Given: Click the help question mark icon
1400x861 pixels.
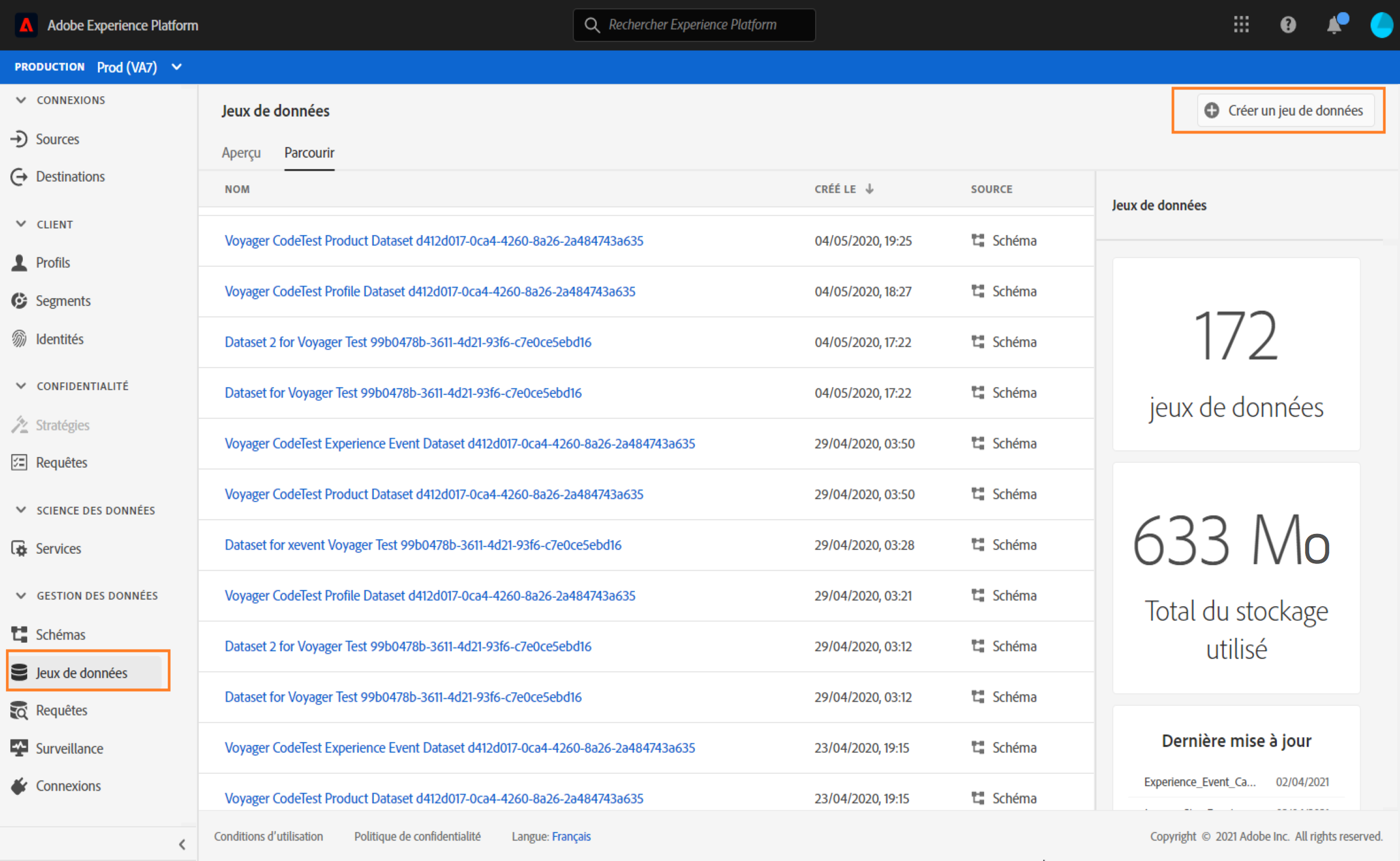Looking at the screenshot, I should [x=1288, y=25].
